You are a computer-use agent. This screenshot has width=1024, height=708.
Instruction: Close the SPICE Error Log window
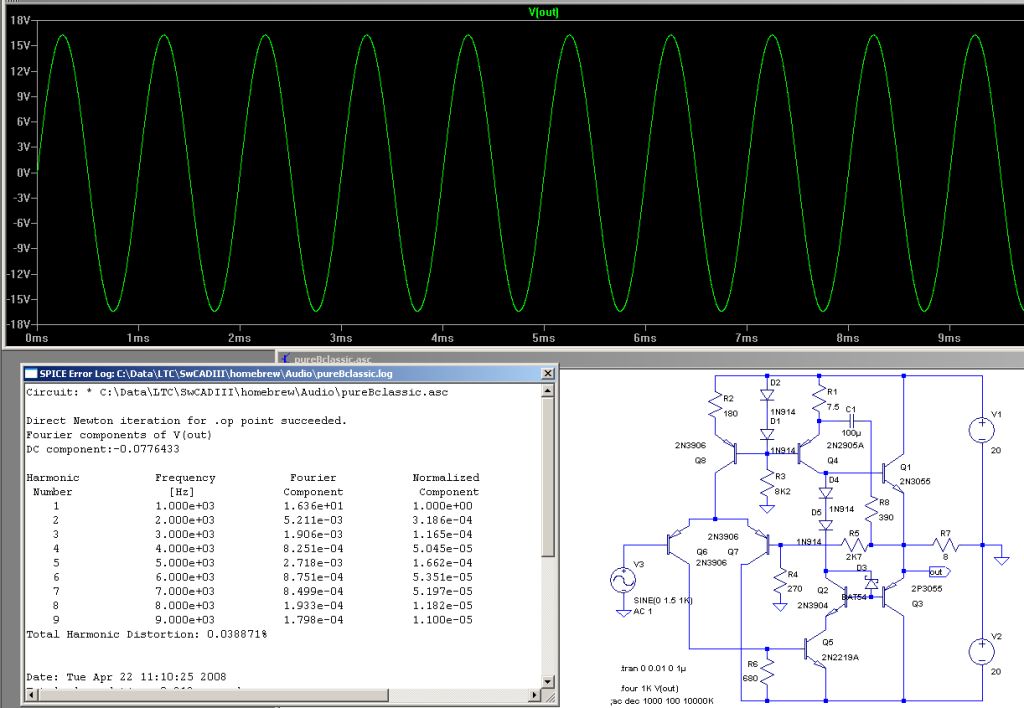click(x=546, y=373)
